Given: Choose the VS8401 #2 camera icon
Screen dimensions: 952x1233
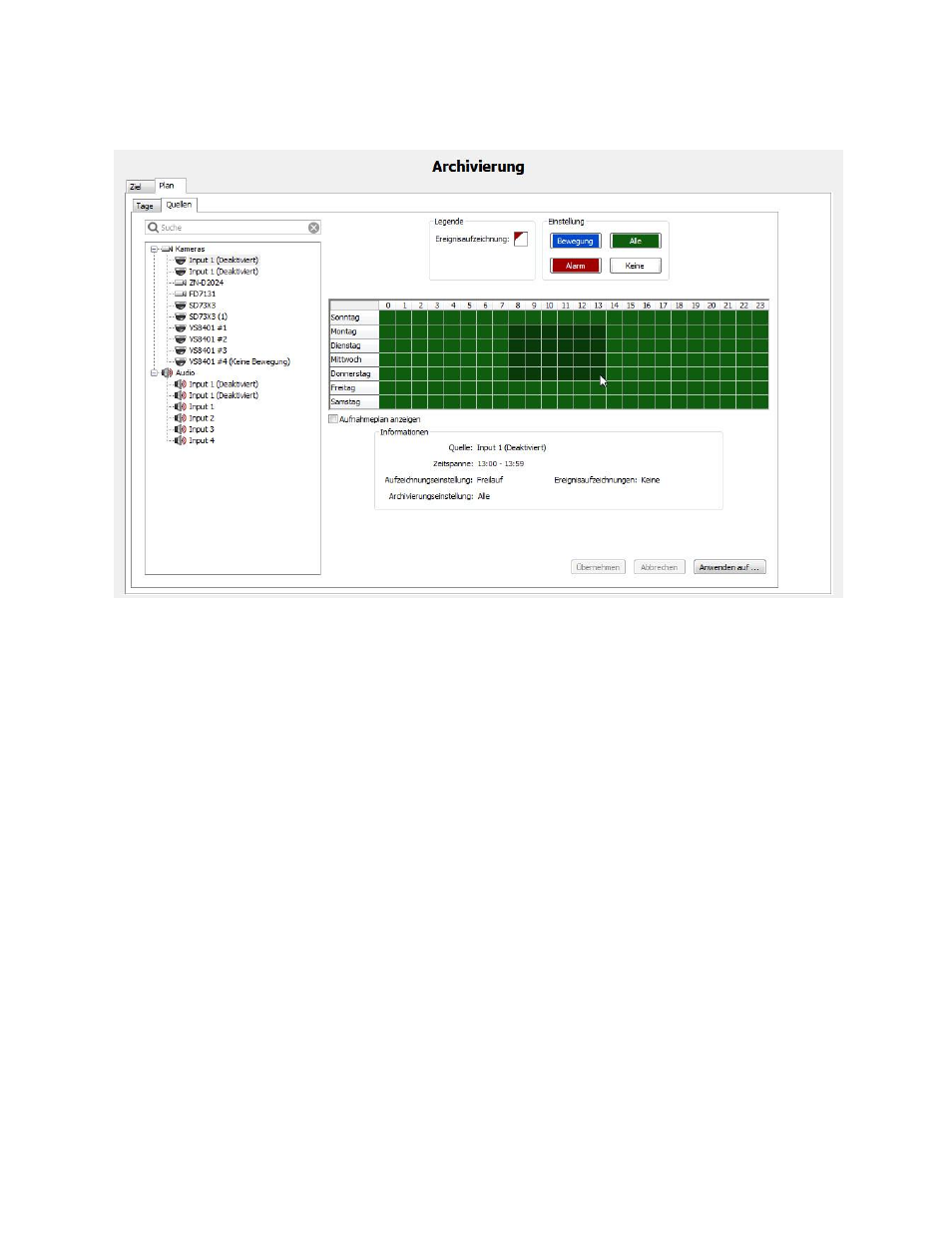Looking at the screenshot, I should (x=181, y=339).
